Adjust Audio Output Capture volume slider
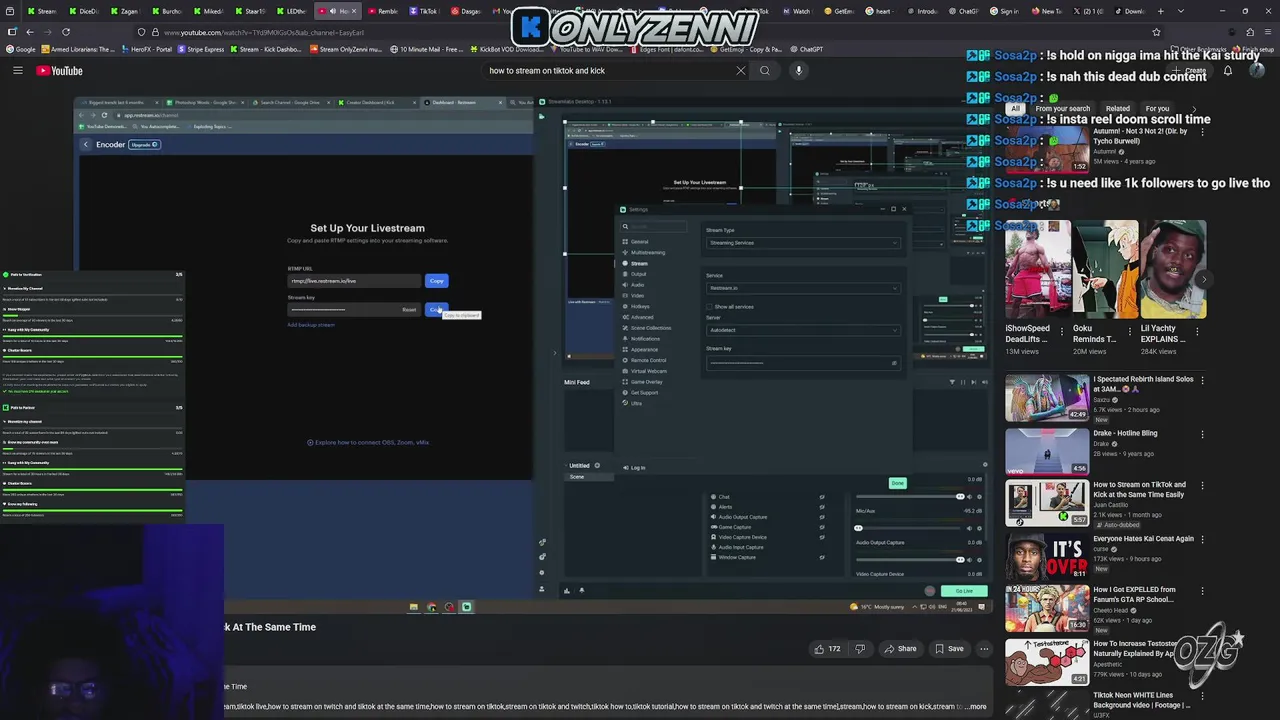The image size is (1280, 720). (x=910, y=560)
